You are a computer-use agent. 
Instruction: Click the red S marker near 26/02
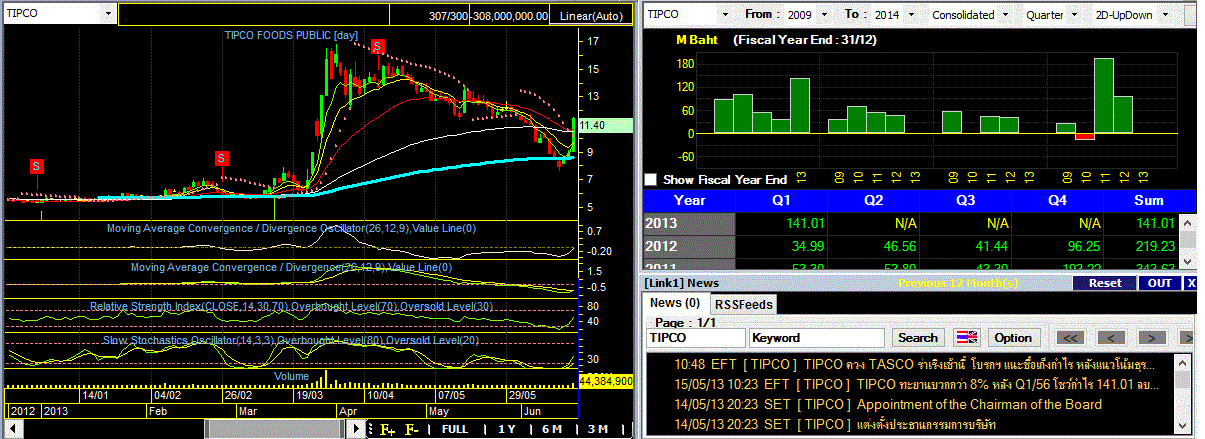point(222,158)
